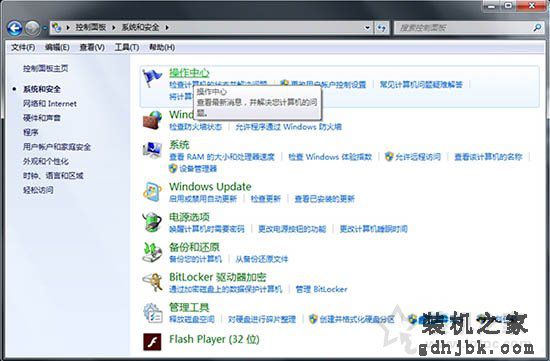Click the System computer icon
550x361 pixels.
[x=152, y=150]
